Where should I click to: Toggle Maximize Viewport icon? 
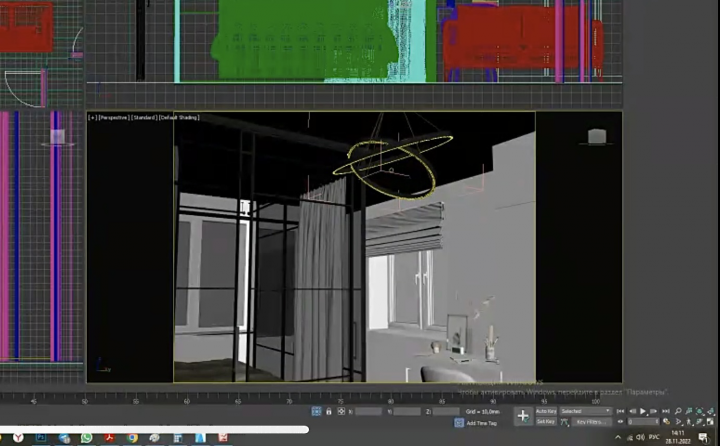(710, 422)
